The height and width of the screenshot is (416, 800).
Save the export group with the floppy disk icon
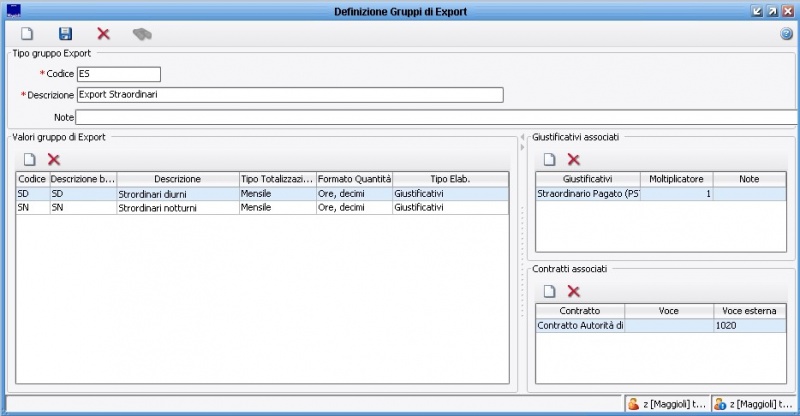tap(66, 34)
